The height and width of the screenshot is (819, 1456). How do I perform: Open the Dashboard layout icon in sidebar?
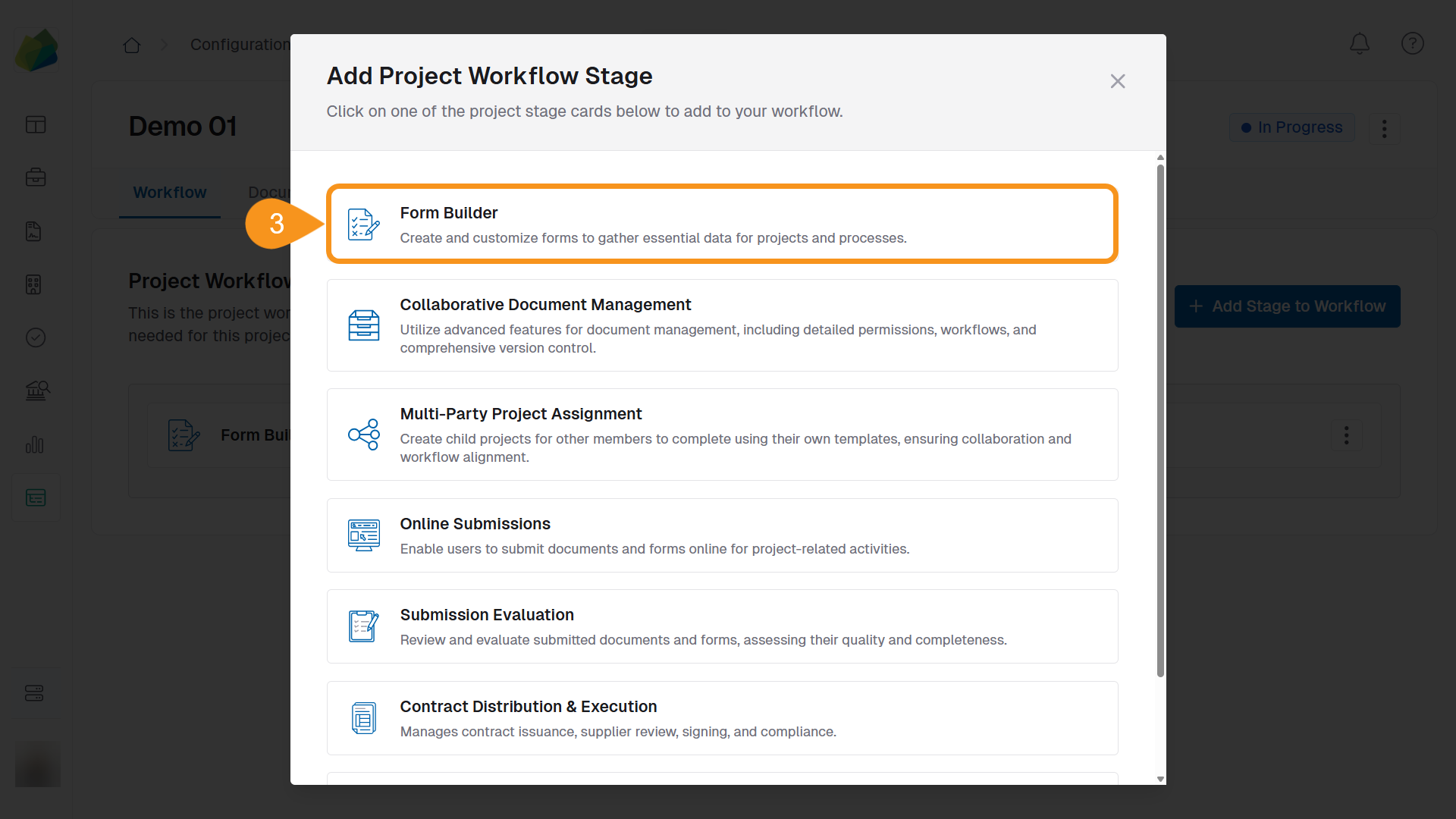(36, 124)
